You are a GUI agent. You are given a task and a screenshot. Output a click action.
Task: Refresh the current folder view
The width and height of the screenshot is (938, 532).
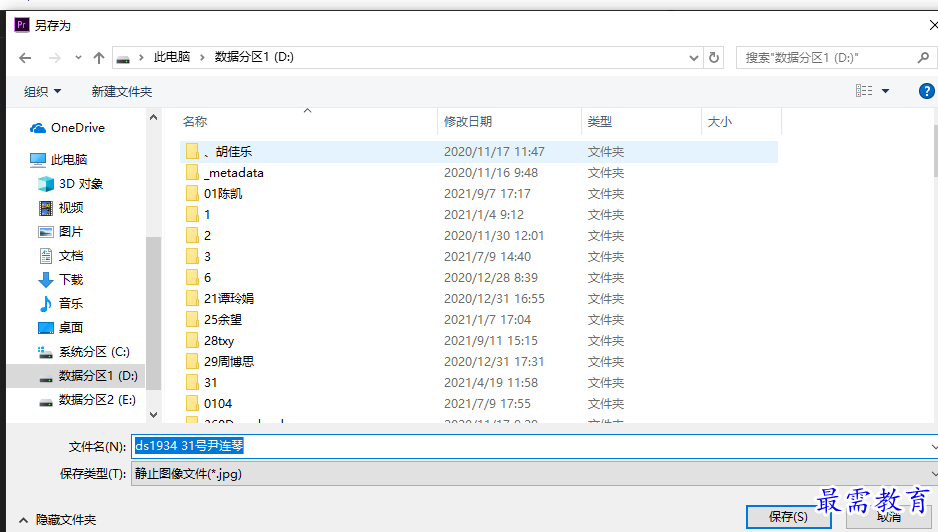[x=714, y=57]
